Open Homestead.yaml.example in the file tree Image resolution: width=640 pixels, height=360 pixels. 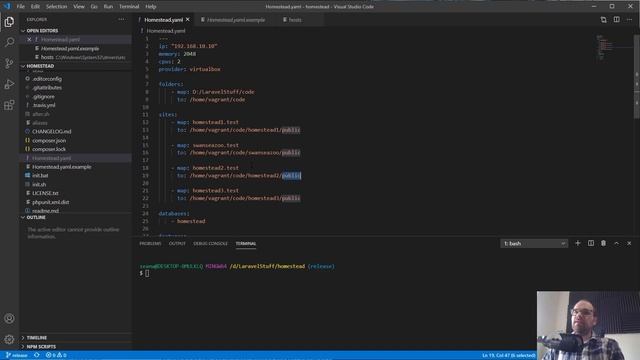tap(62, 167)
